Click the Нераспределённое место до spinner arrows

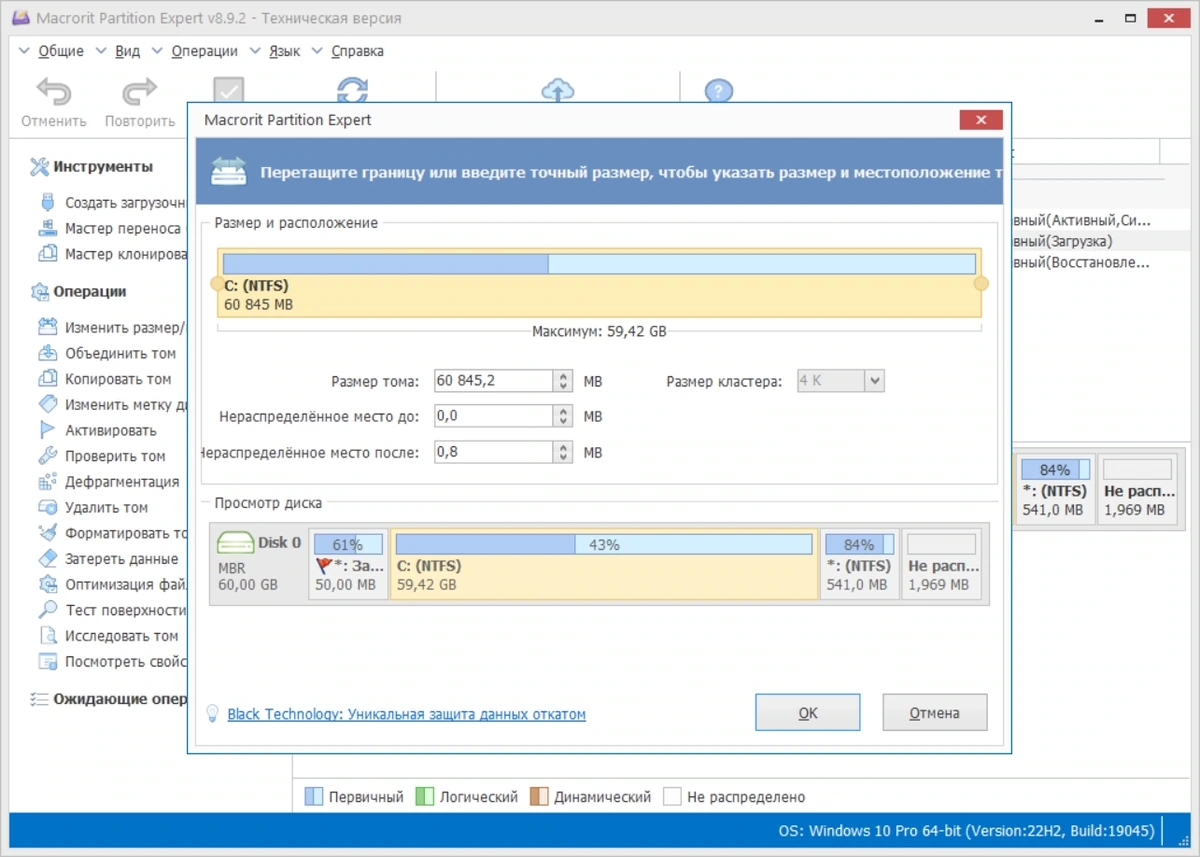[564, 416]
